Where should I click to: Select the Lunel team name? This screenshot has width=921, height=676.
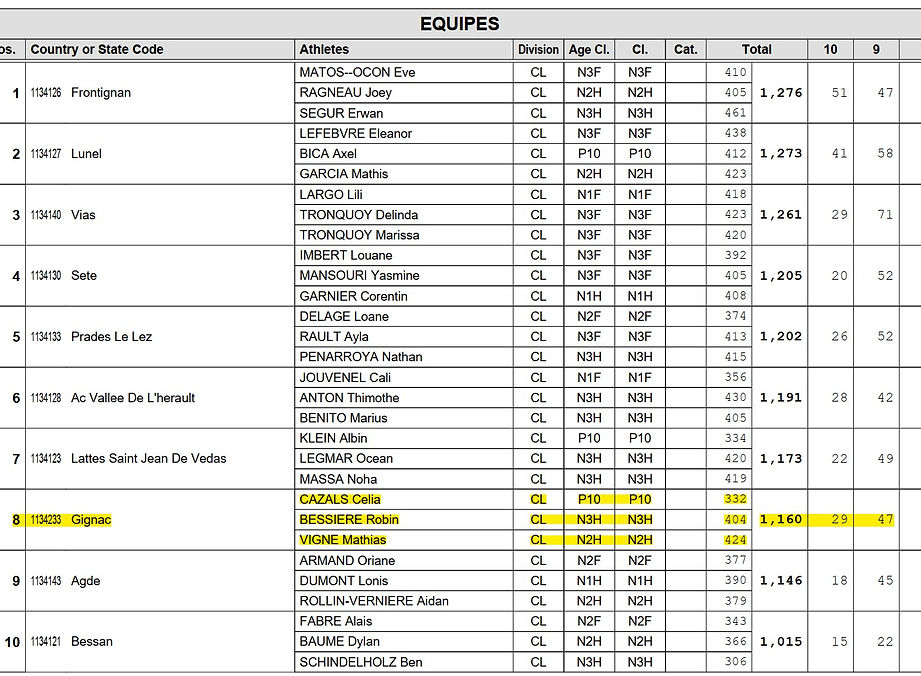86,154
